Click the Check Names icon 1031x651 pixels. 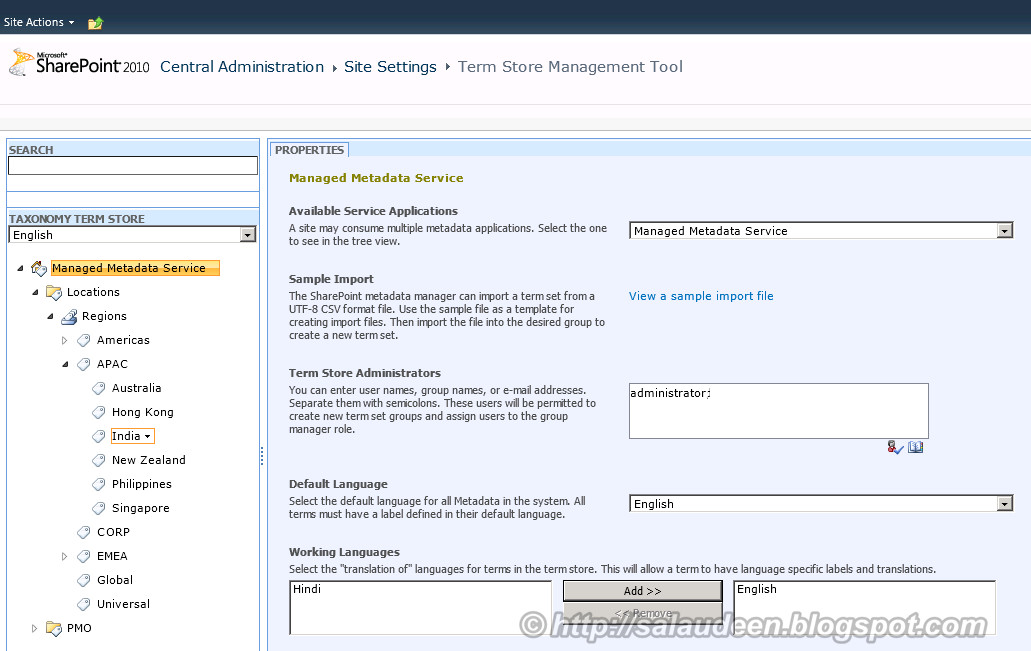coord(896,448)
